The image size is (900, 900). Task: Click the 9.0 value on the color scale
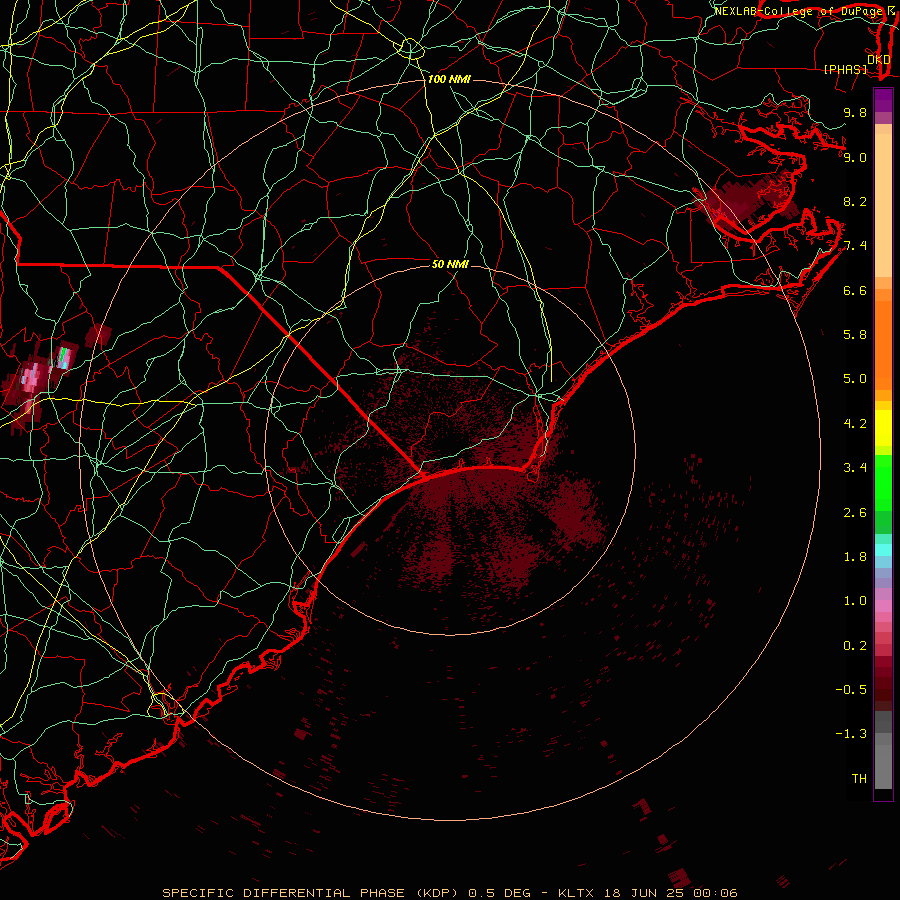[x=855, y=157]
